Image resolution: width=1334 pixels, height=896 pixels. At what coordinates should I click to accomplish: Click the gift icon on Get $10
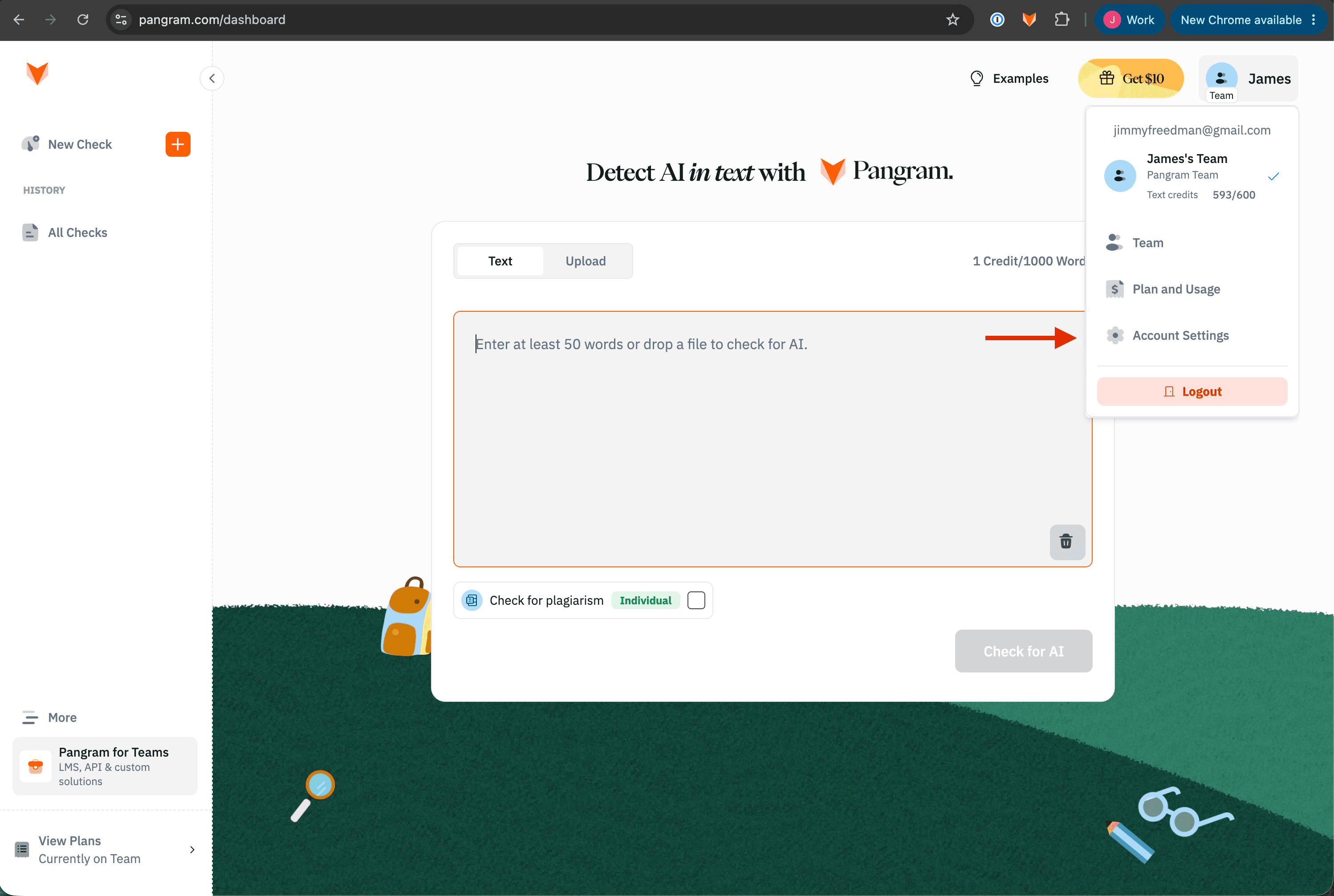point(1106,78)
